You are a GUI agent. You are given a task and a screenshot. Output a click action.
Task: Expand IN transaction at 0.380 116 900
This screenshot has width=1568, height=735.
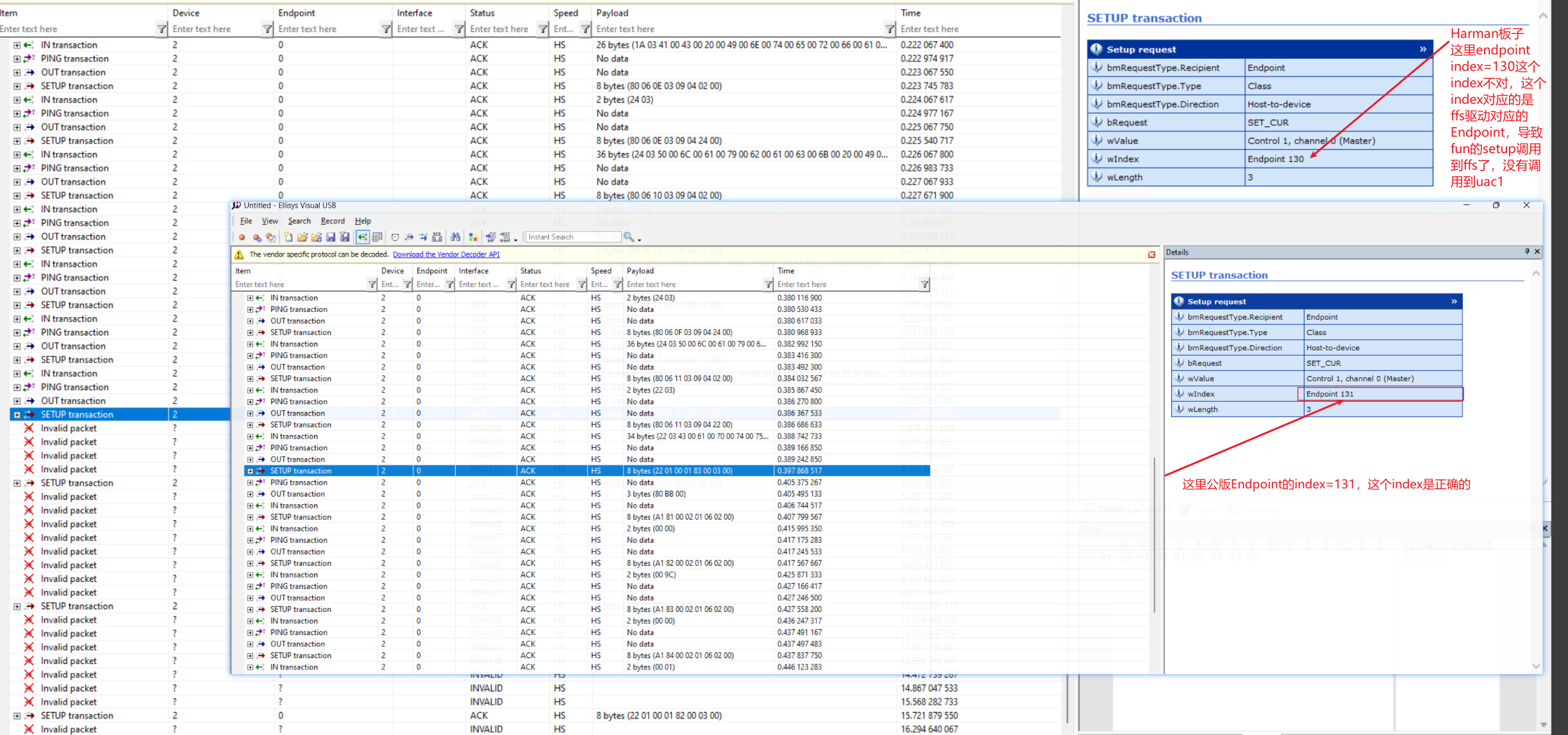point(250,298)
